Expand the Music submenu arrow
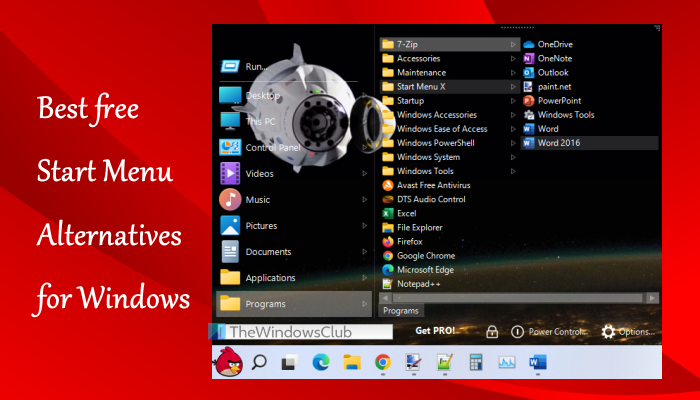The width and height of the screenshot is (700, 400). (x=364, y=200)
